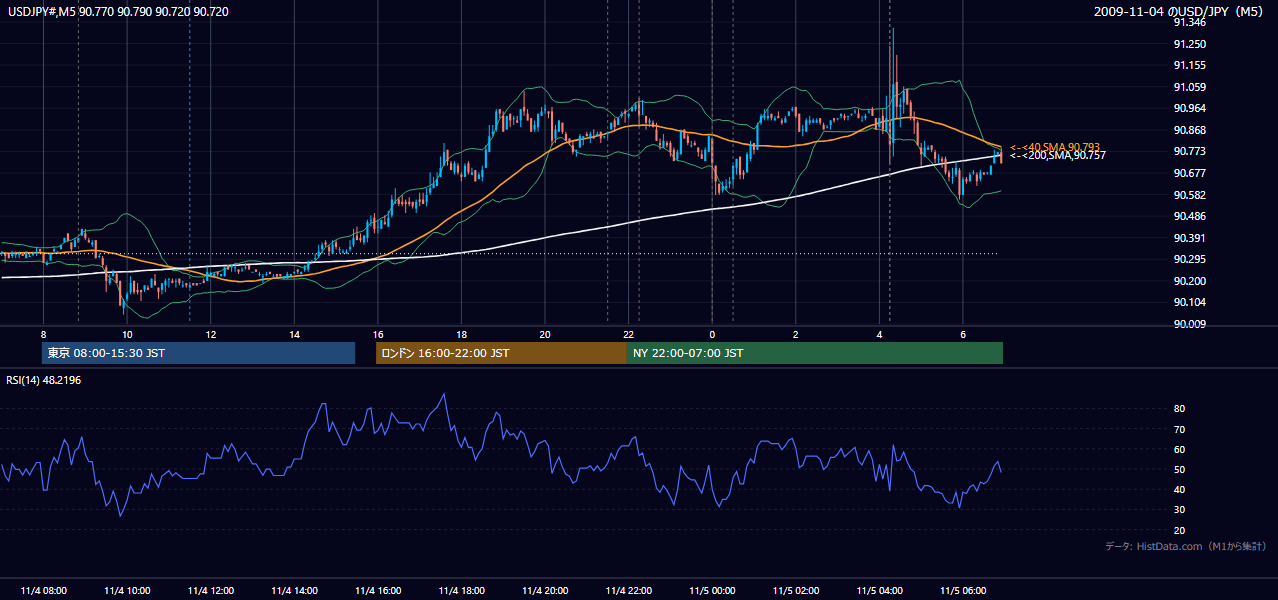Click hour tick 12 under the price chart

211,334
